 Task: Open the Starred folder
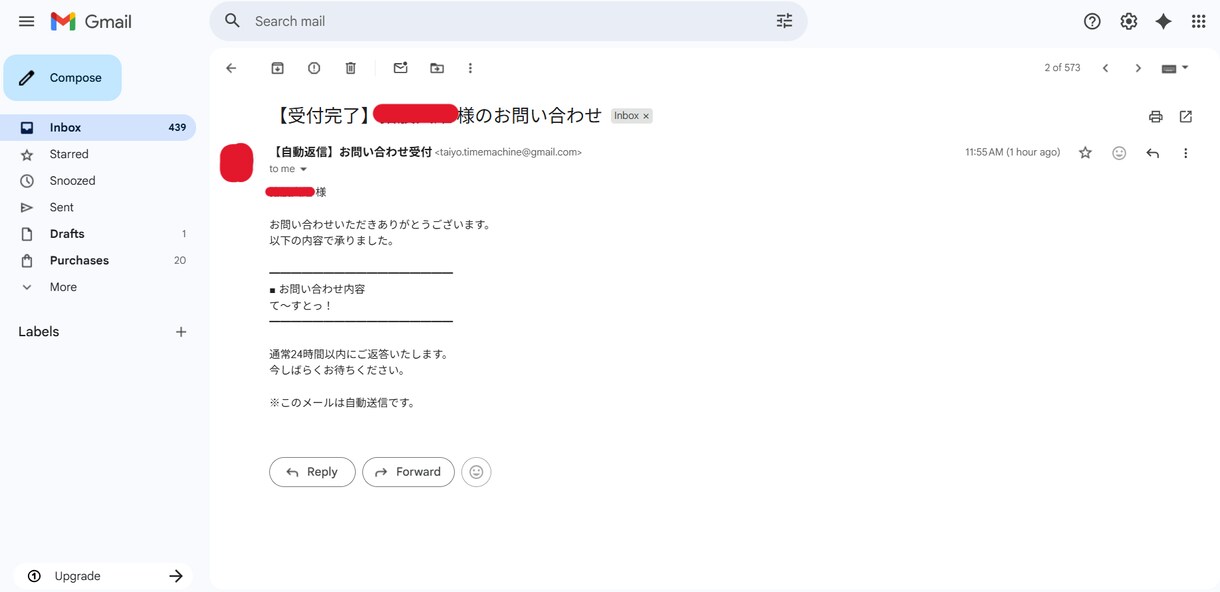99,154
